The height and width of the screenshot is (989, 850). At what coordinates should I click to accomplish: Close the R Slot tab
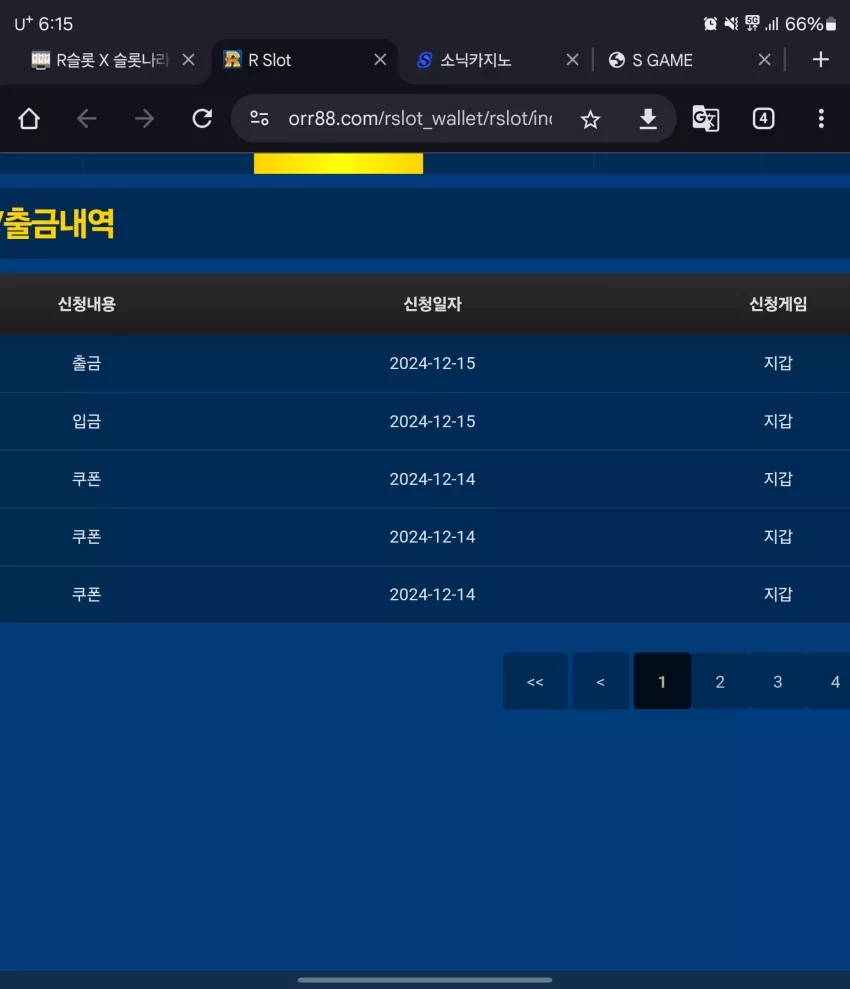[380, 60]
